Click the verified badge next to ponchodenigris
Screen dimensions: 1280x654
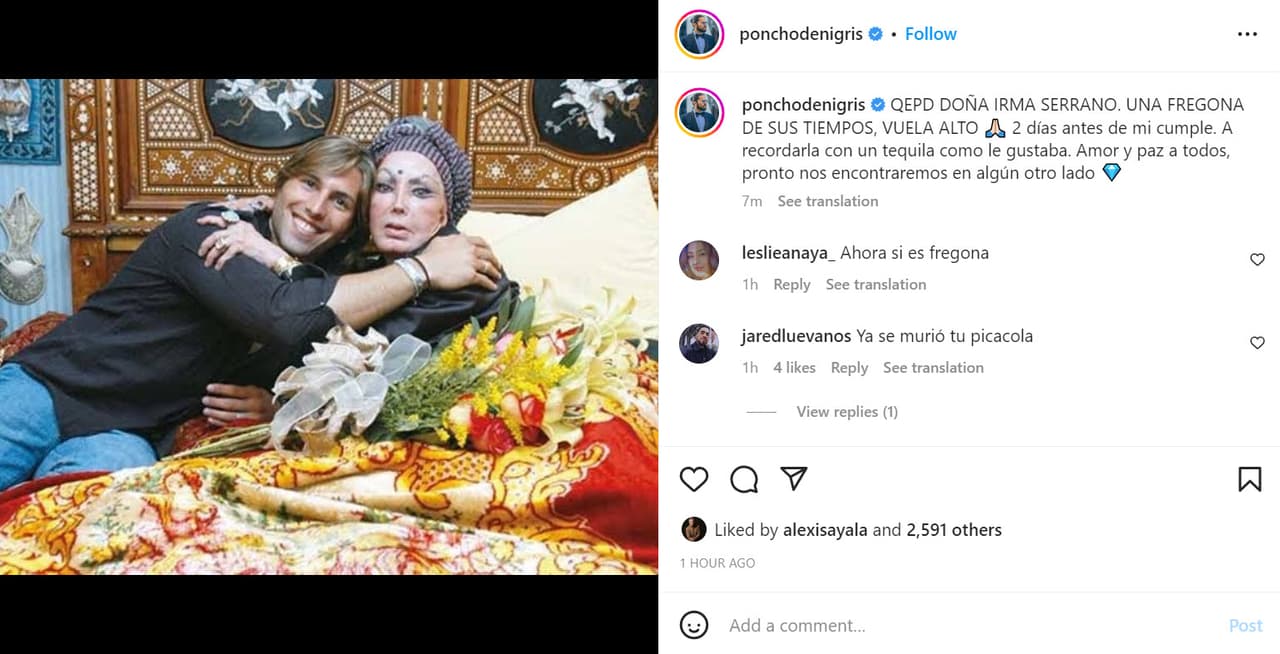(x=875, y=33)
